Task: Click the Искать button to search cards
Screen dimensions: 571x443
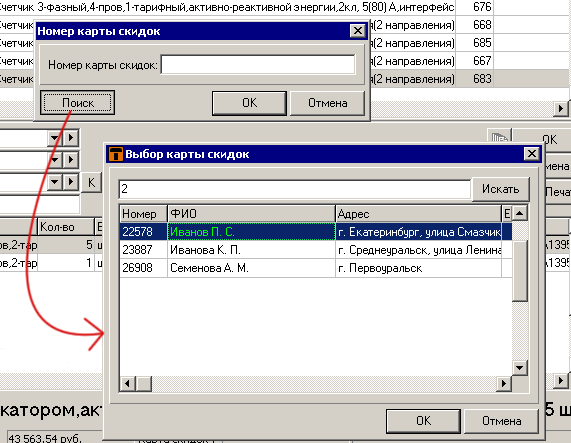Action: (x=500, y=189)
